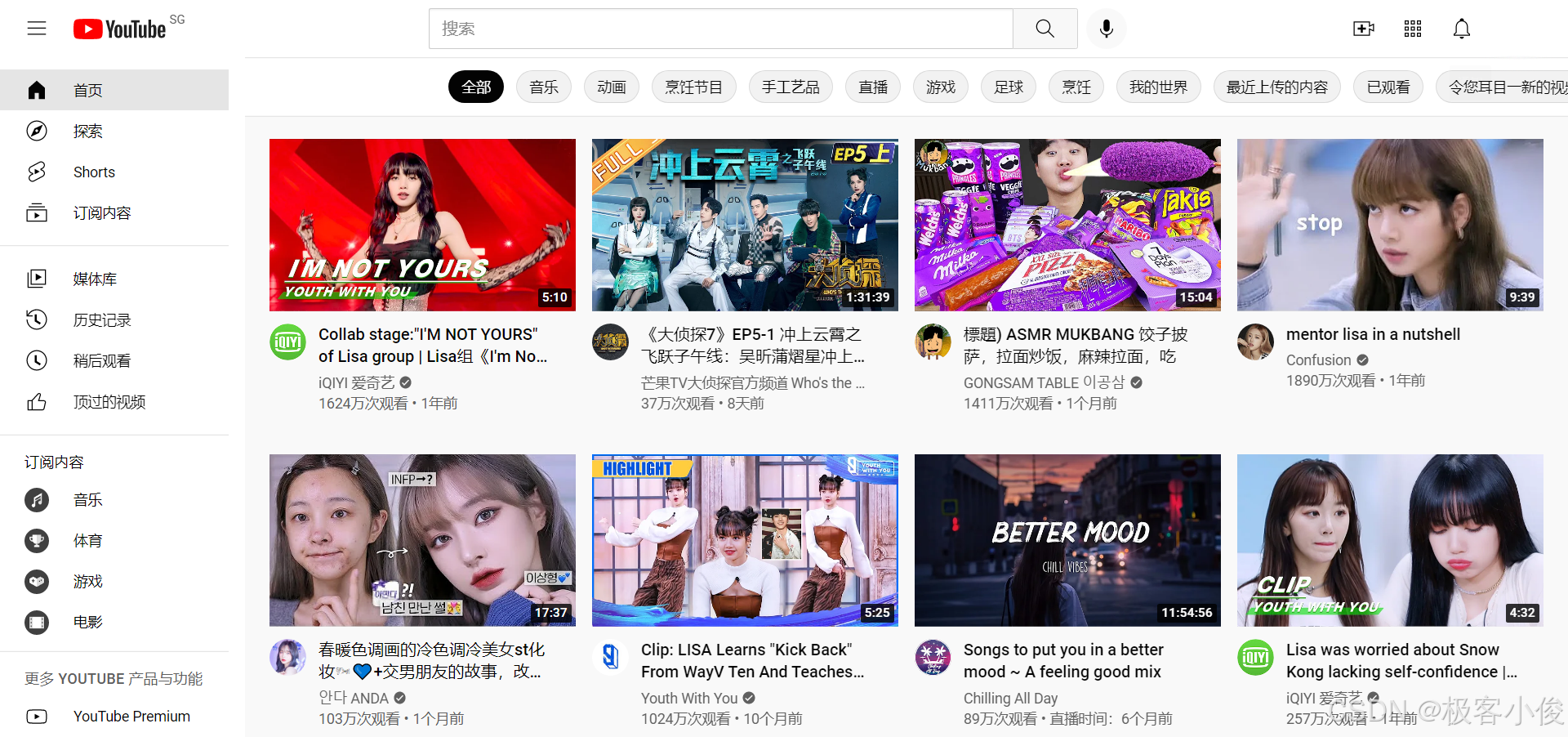Viewport: 1568px width, 737px height.
Task: Select the 动画 filter chip
Action: coord(612,87)
